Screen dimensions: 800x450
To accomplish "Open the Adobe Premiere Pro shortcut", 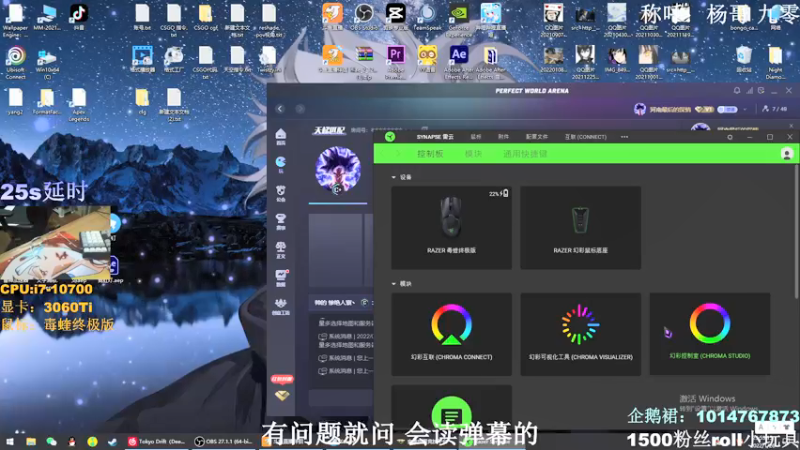I will 395,62.
